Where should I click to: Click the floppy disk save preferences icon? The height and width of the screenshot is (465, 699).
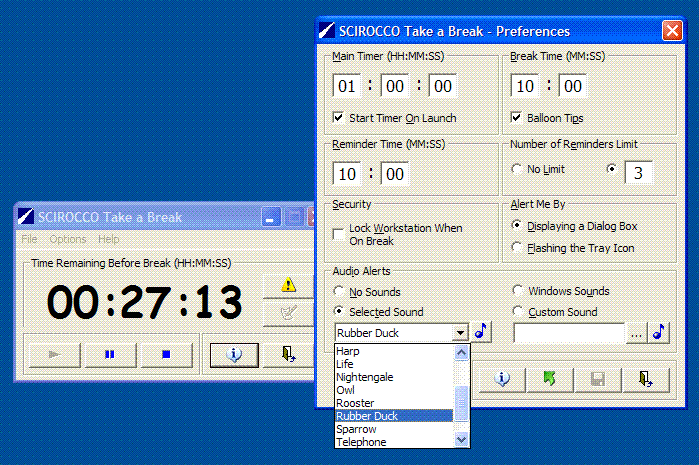coord(598,379)
